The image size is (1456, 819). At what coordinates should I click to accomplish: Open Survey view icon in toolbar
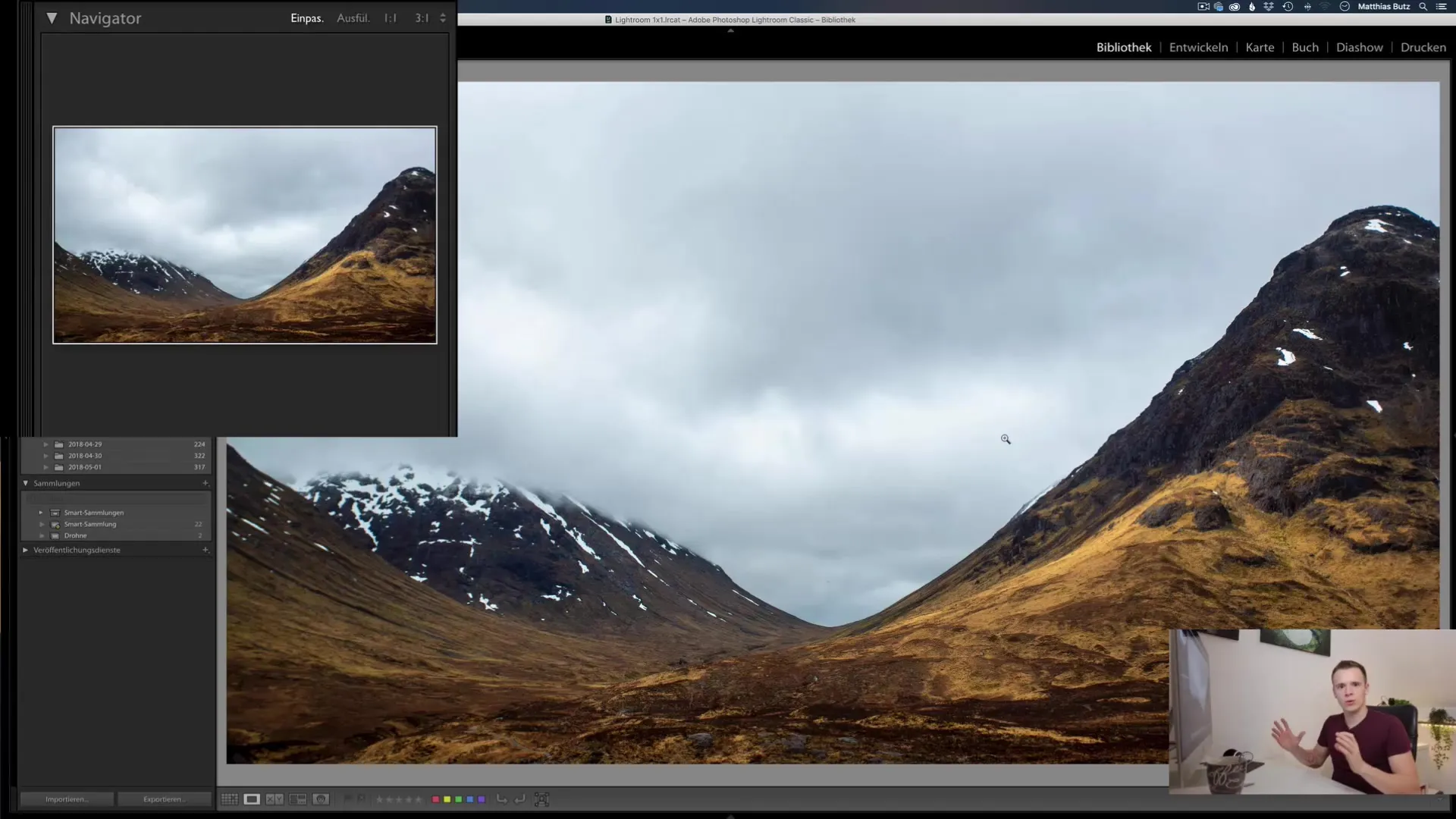point(298,799)
